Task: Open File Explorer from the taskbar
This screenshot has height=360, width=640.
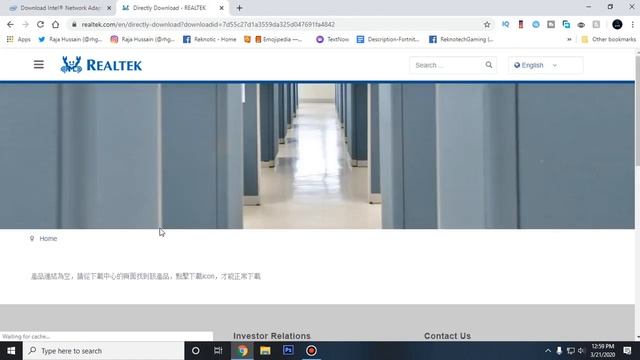Action: pos(265,351)
